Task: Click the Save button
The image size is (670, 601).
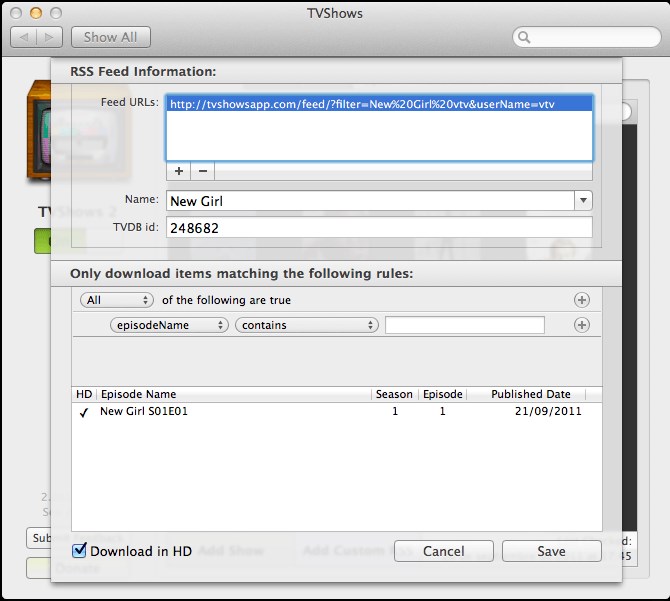Action: click(x=551, y=551)
